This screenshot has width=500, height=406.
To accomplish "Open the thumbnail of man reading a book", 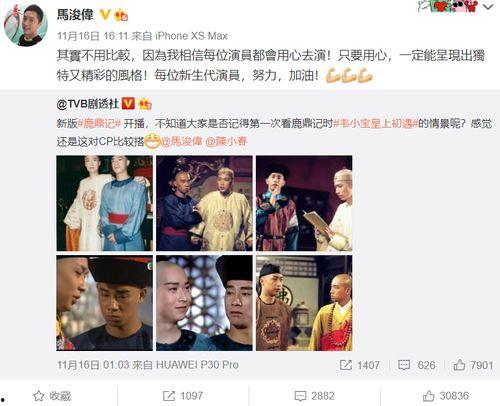I will (304, 203).
